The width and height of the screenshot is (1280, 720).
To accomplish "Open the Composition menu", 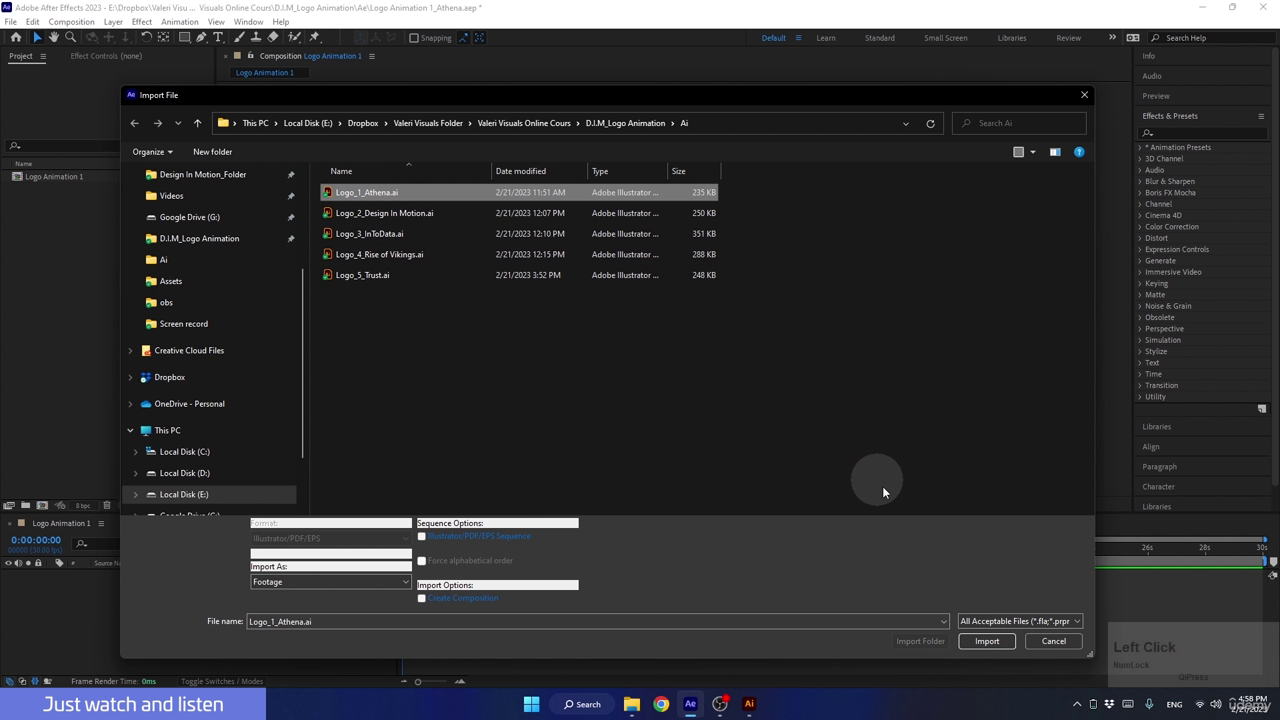I will point(72,21).
